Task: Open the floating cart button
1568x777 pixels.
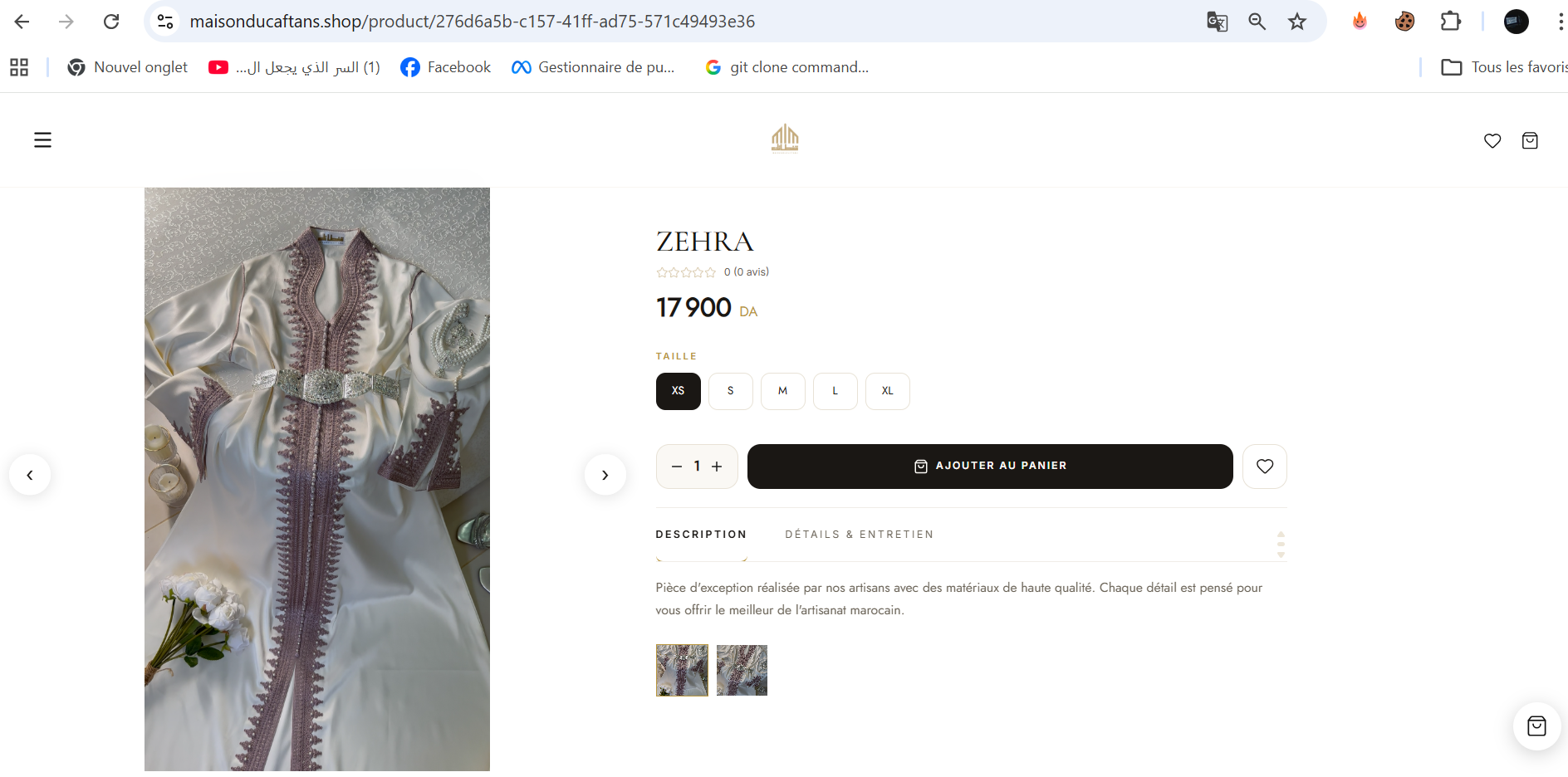Action: pyautogui.click(x=1536, y=726)
